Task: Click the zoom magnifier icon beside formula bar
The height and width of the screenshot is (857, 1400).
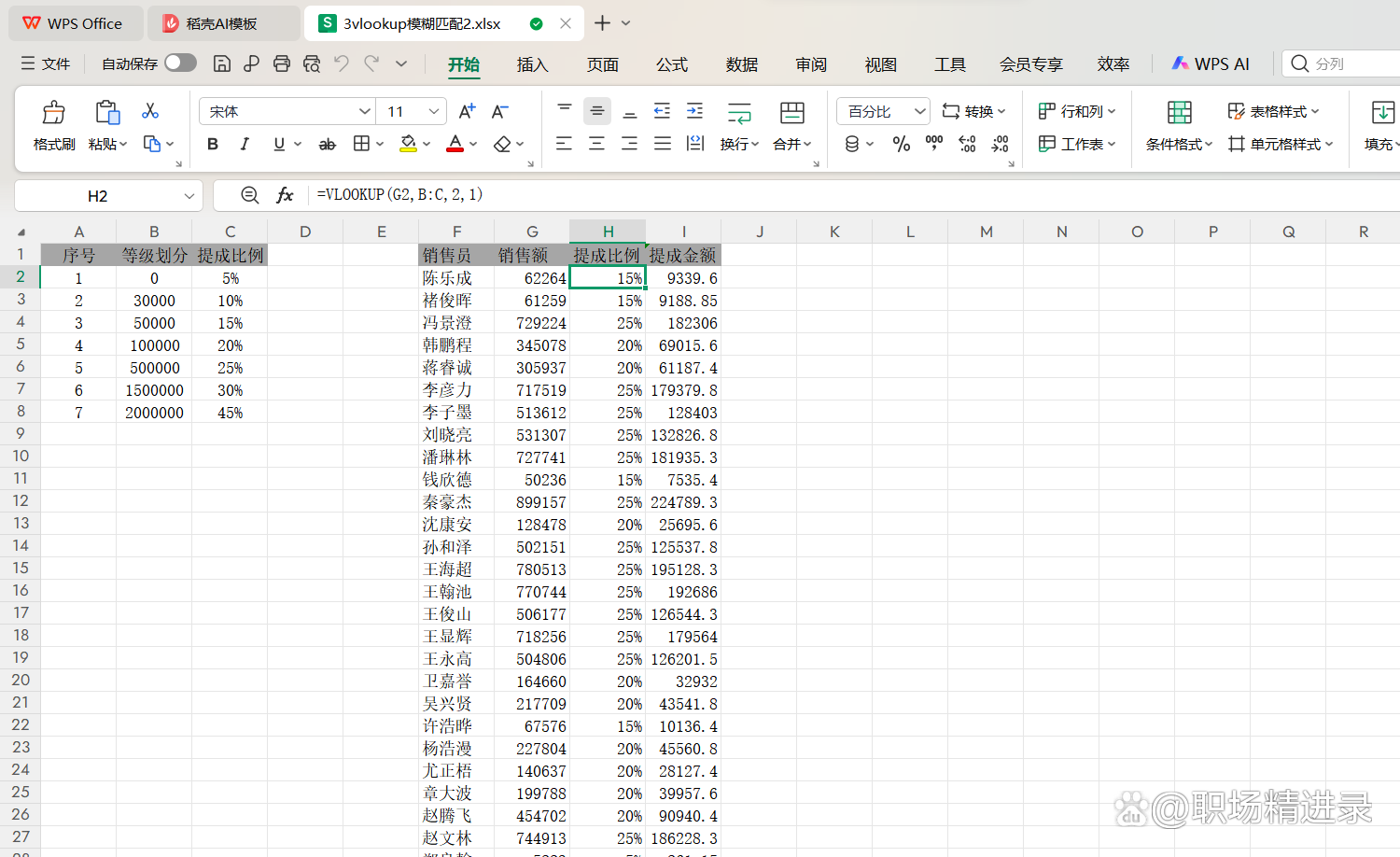Action: pos(249,195)
